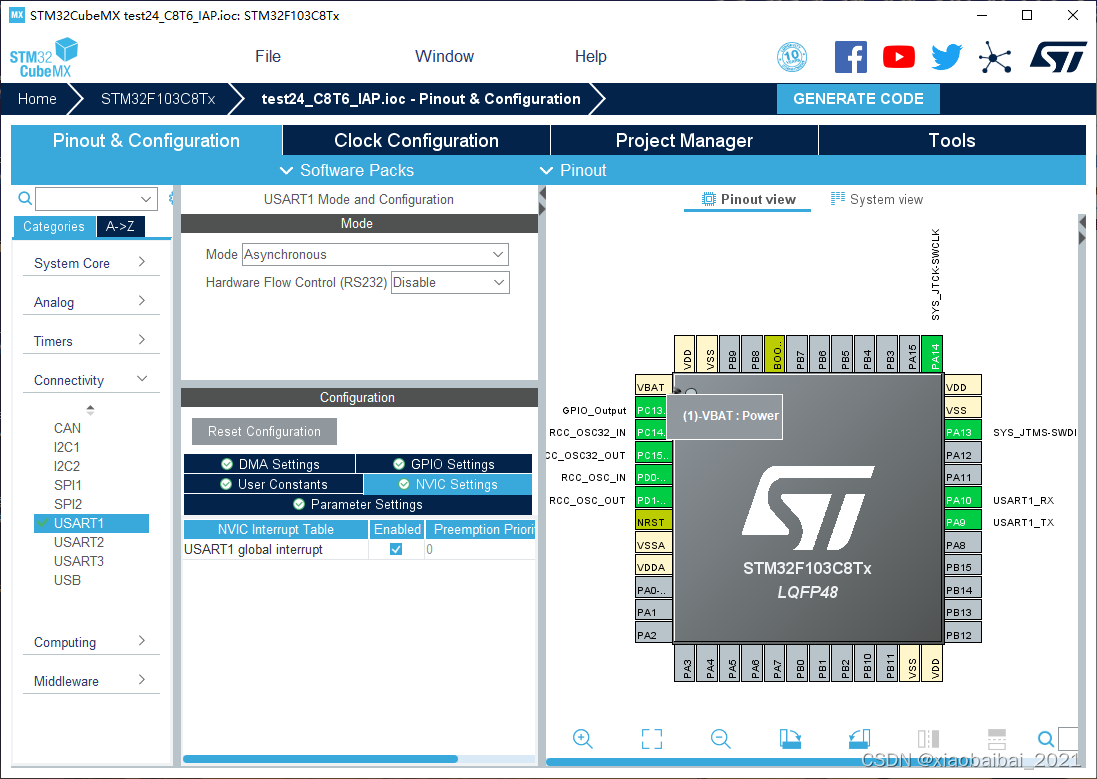Expand the Computing category

pos(91,642)
